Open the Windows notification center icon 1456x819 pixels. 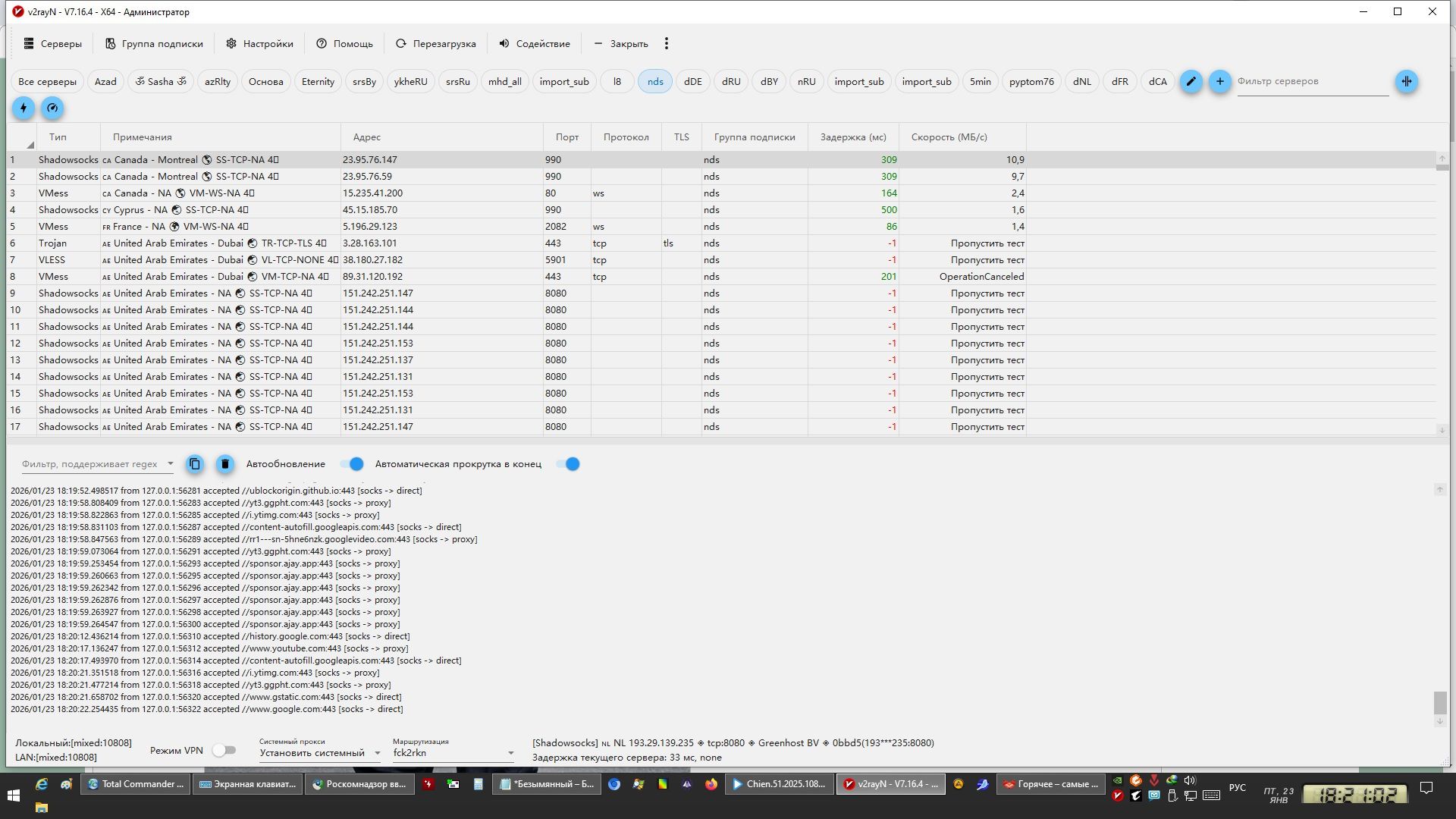(x=1426, y=787)
